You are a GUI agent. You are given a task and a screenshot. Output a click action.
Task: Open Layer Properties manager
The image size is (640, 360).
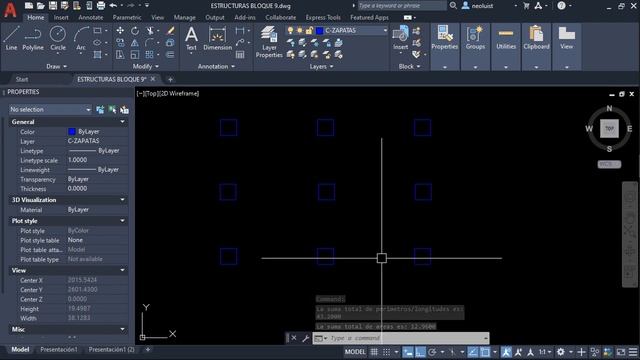click(x=269, y=42)
